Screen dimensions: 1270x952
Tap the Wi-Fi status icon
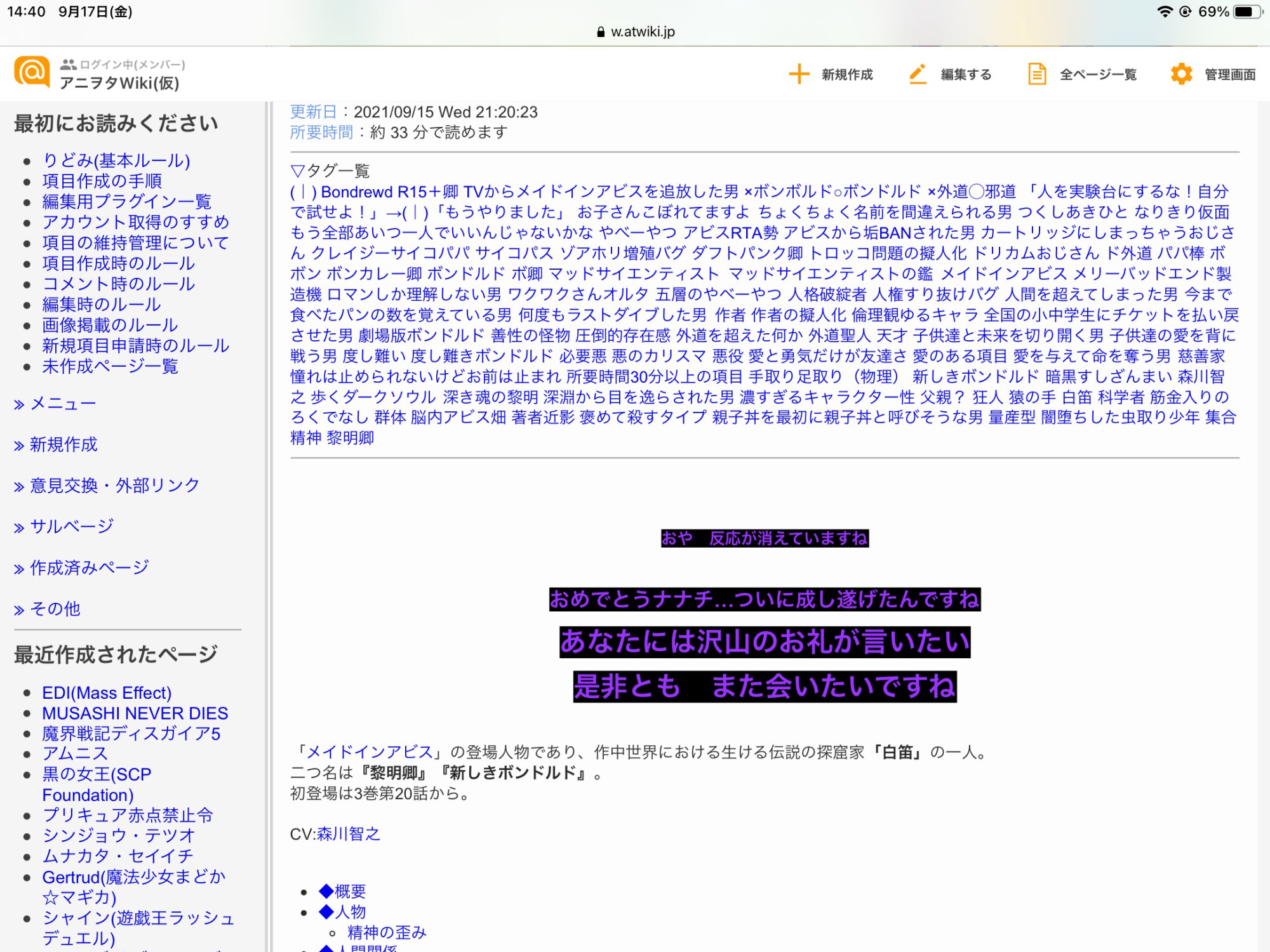tap(1164, 11)
